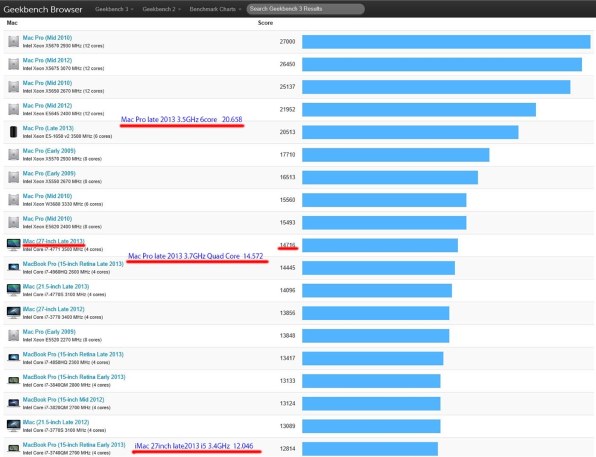
Task: Open Mac Pro (Early 2009) link scoring 16513
Action: [49, 173]
